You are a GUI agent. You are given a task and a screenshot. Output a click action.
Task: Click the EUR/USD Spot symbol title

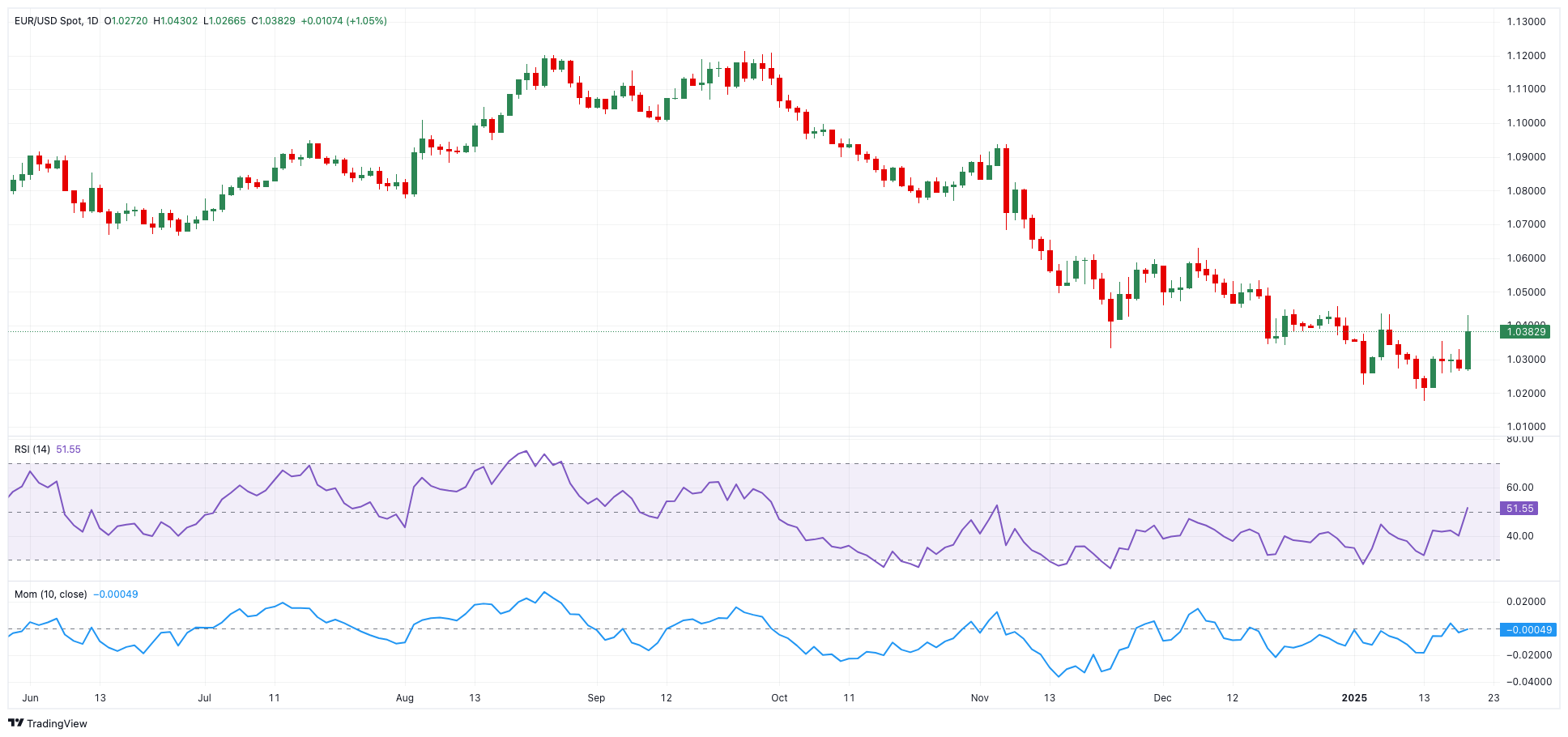point(49,21)
